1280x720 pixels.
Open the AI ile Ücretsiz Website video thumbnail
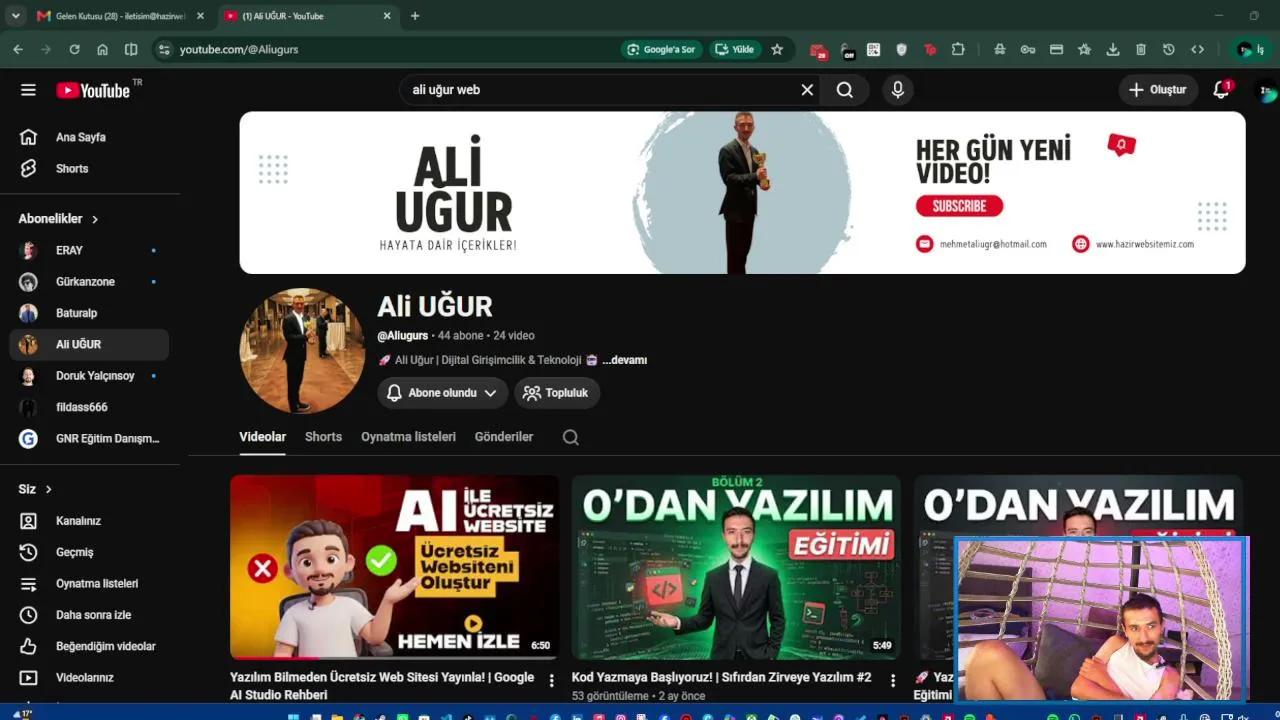pos(394,567)
